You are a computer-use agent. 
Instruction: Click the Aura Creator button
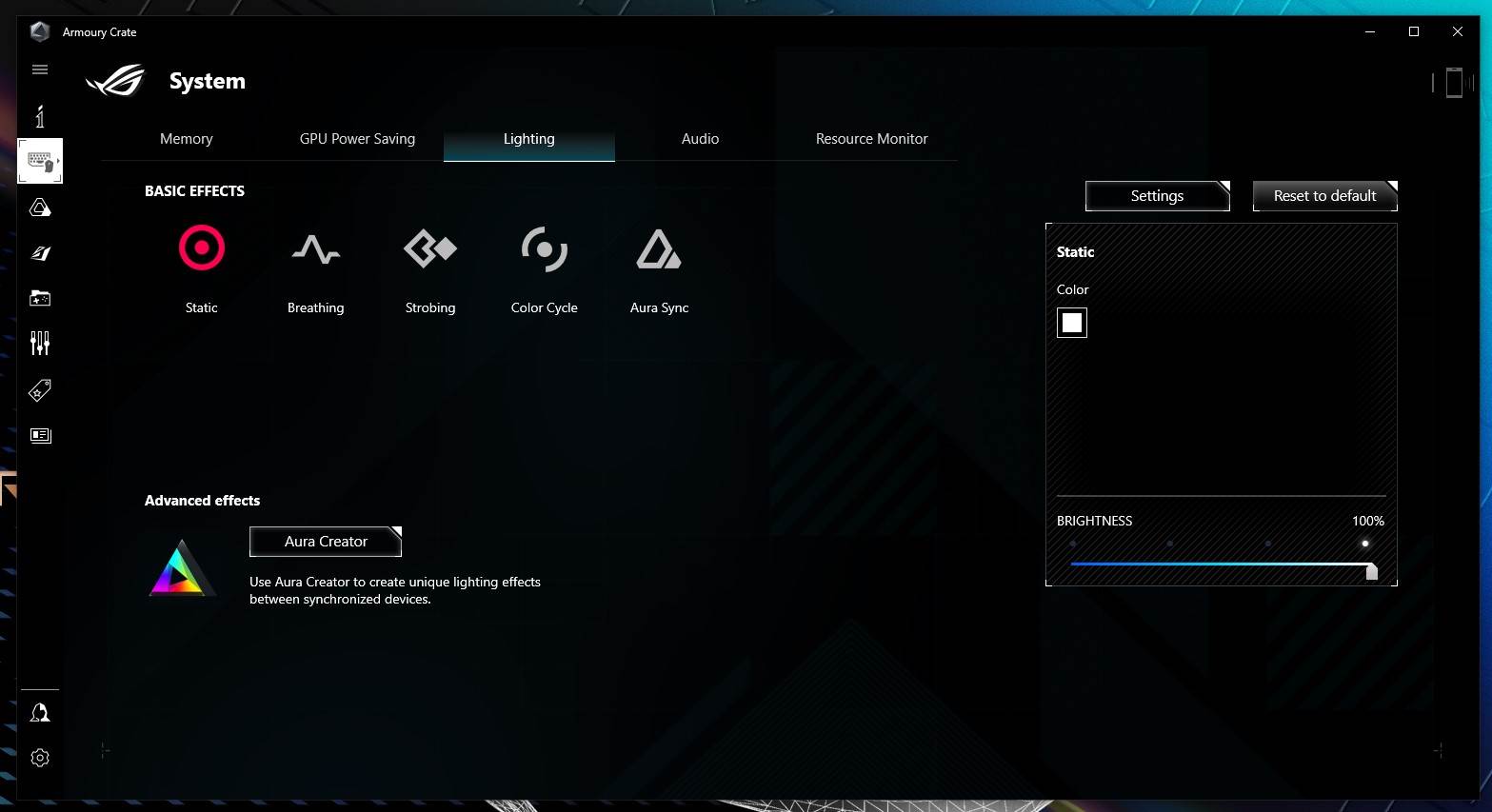tap(326, 542)
